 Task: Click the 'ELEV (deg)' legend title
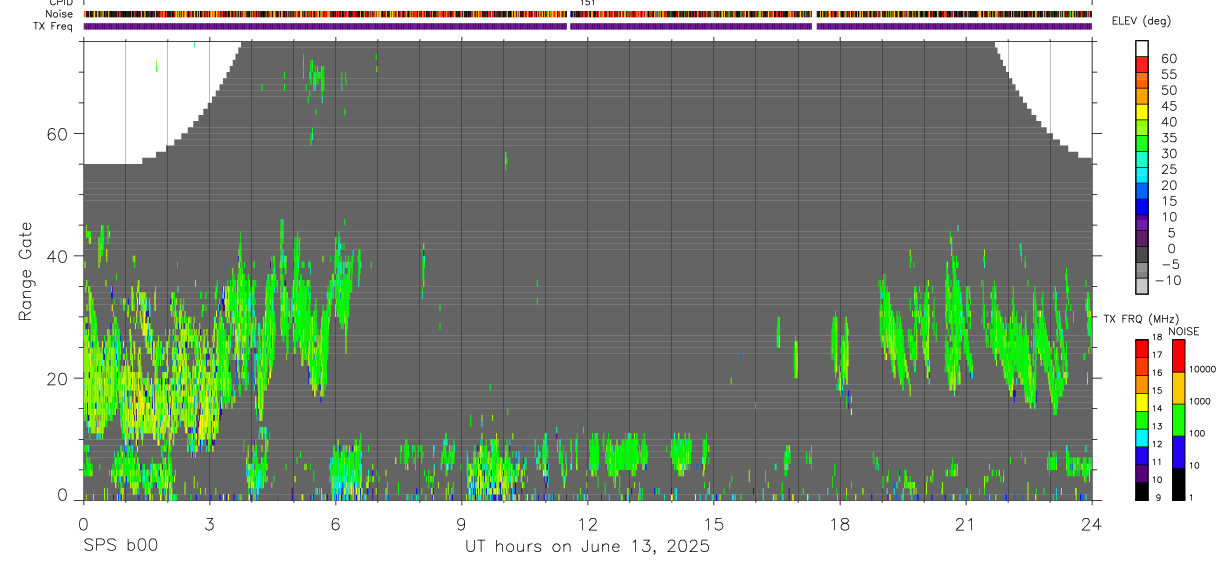pyautogui.click(x=1141, y=21)
